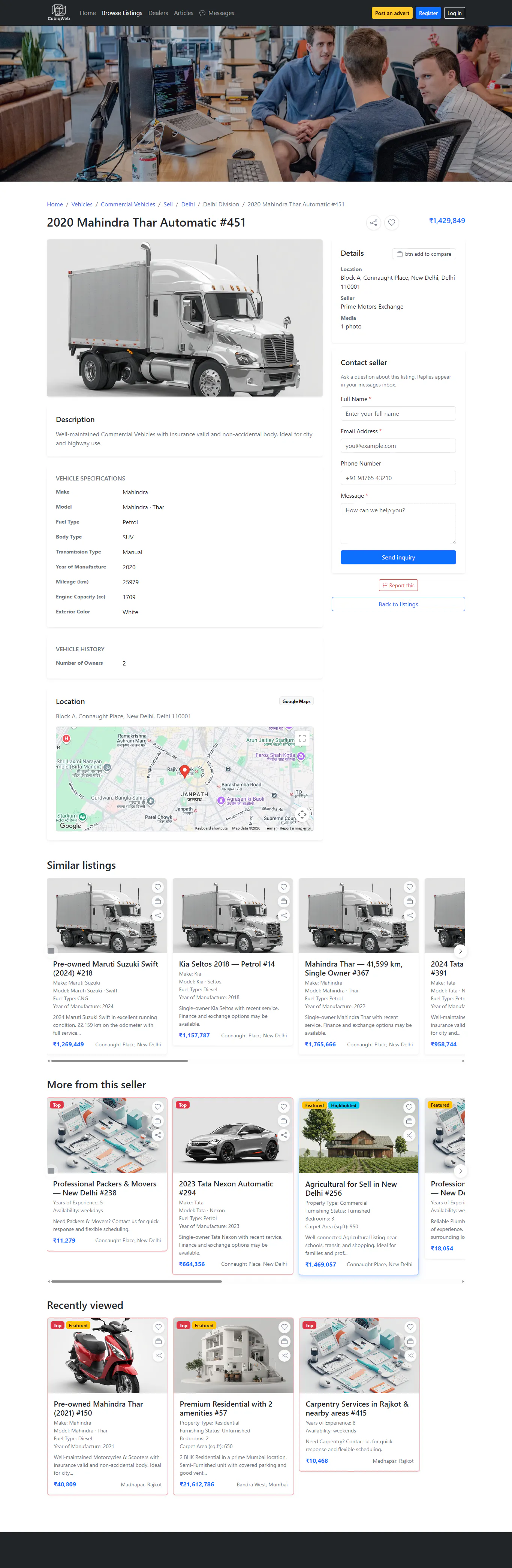Go to Dealers page
The width and height of the screenshot is (512, 1568).
(x=158, y=13)
